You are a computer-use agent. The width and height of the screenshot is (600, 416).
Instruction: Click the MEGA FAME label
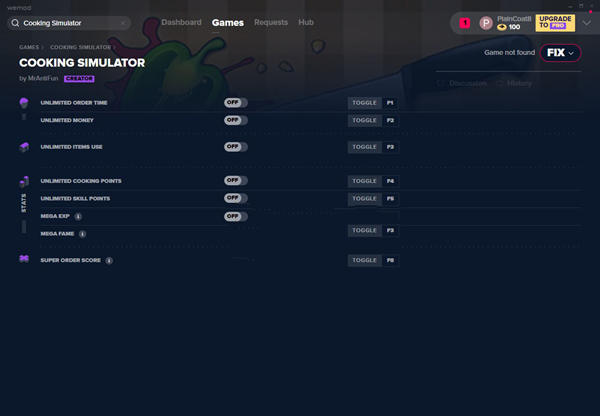tap(57, 234)
